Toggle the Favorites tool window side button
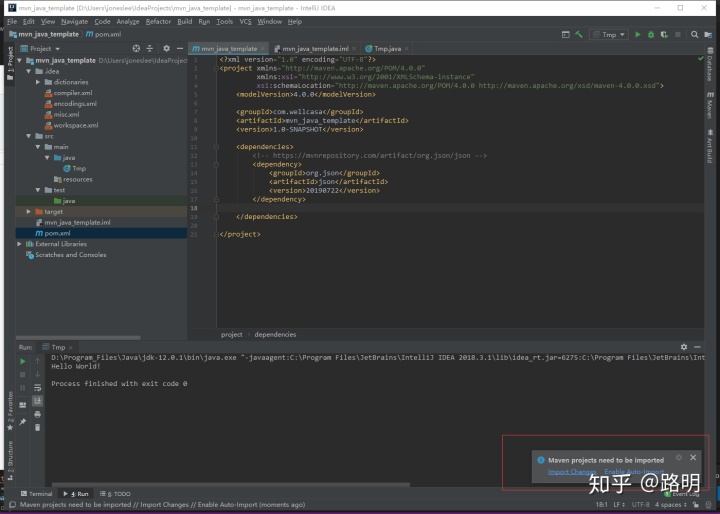This screenshot has height=514, width=720. pos(10,411)
